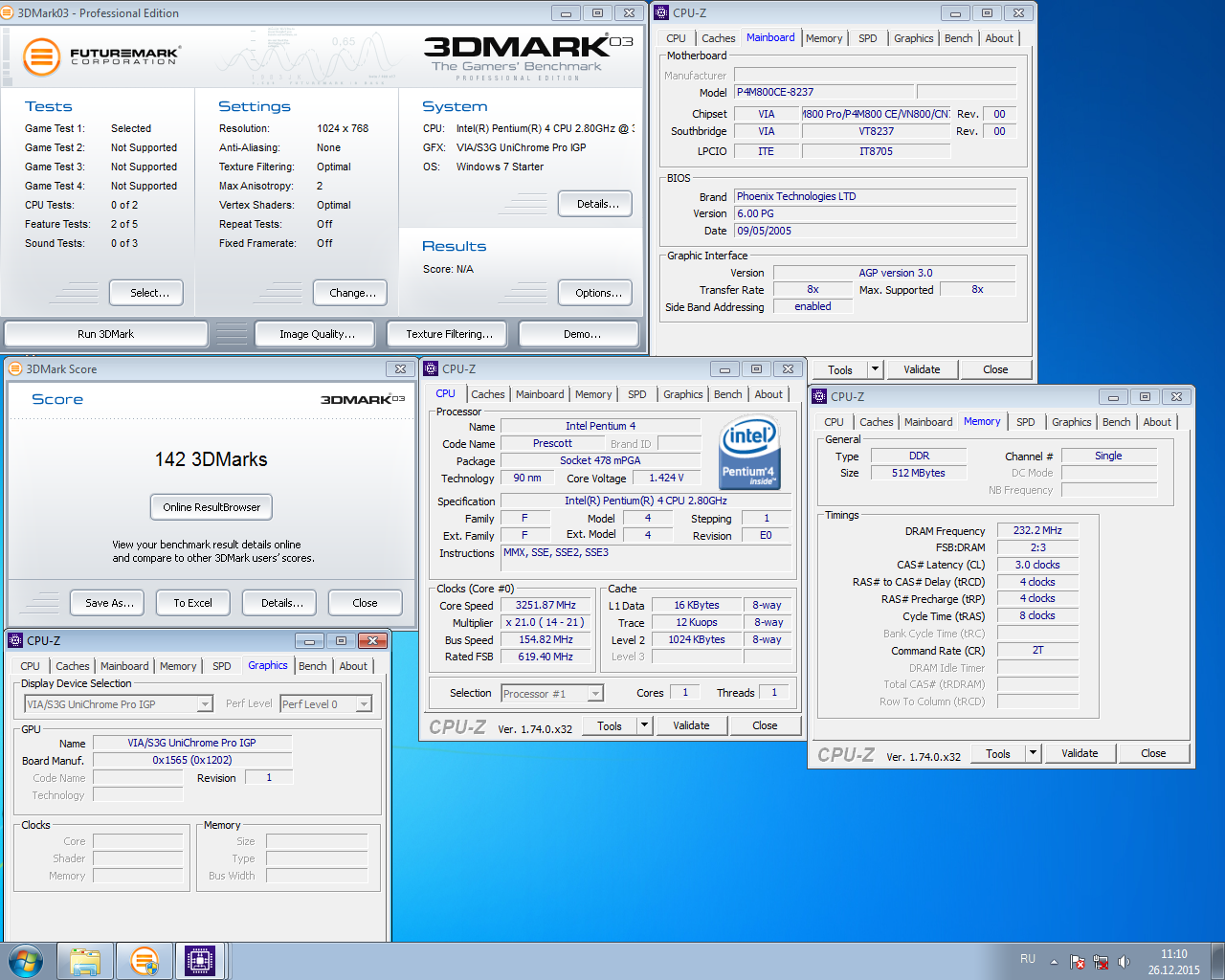
Task: Open the Windows Start orb
Action: click(26, 961)
